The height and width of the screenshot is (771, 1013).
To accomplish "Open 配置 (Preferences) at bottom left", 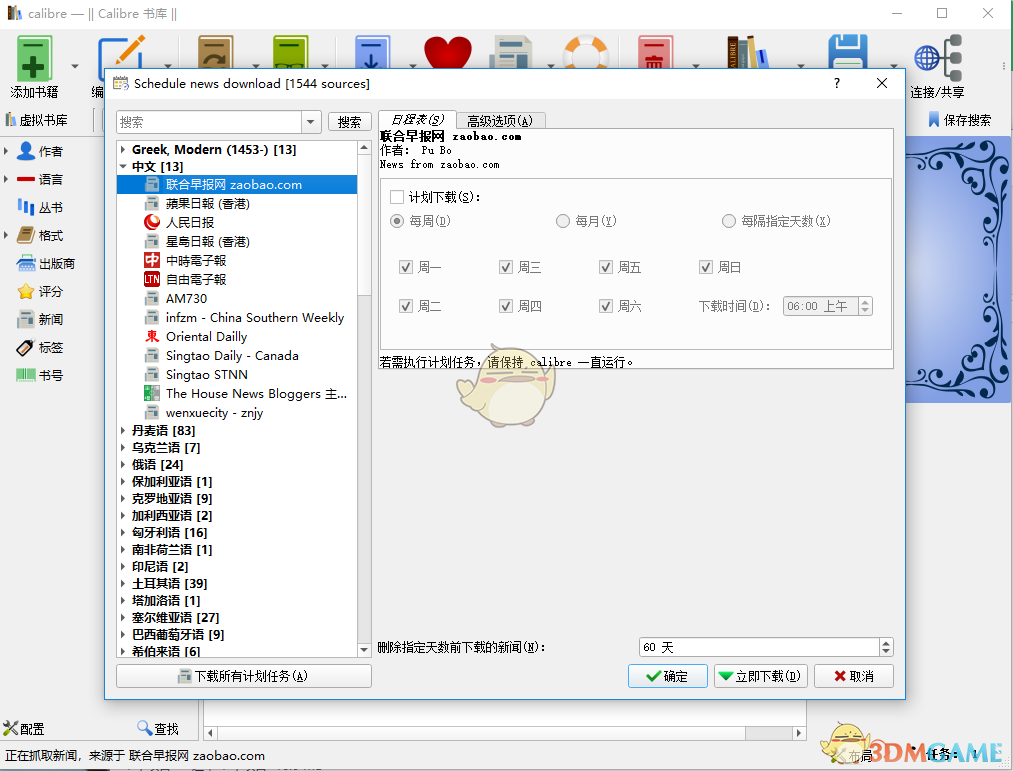I will (x=27, y=728).
